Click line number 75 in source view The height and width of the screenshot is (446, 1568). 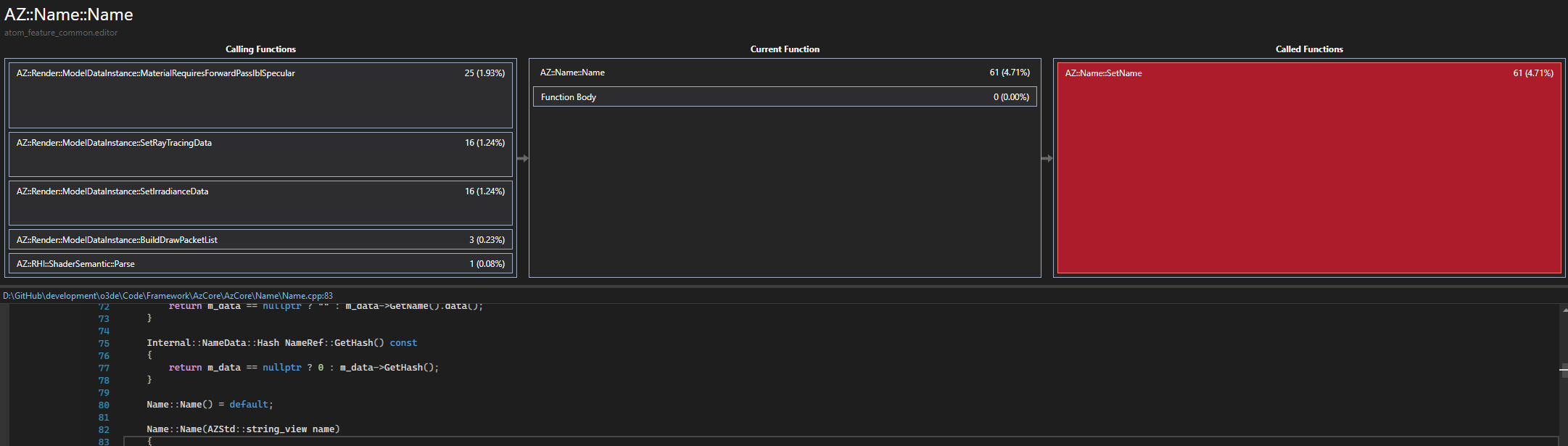104,344
